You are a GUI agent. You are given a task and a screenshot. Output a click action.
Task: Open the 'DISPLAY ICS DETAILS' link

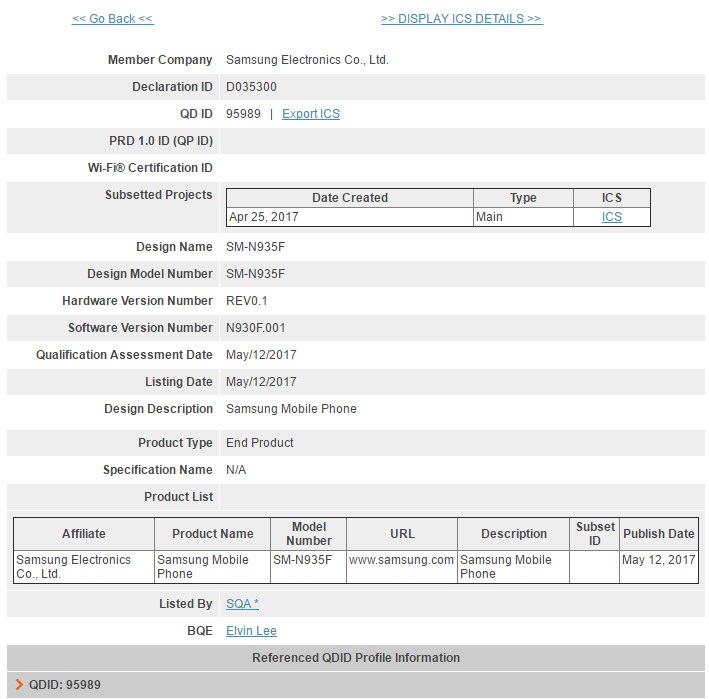tap(462, 19)
